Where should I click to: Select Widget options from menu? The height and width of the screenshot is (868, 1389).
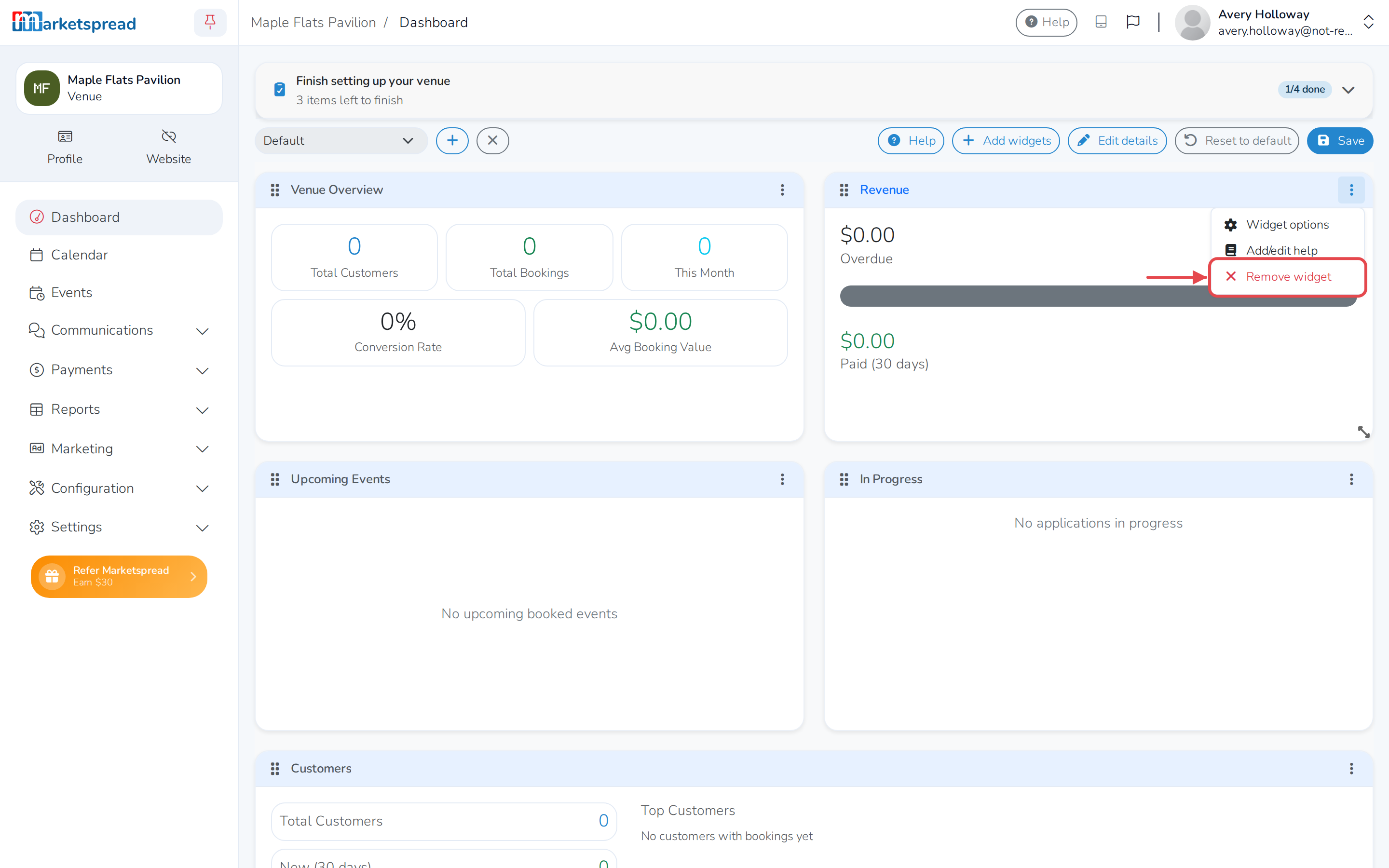click(x=1287, y=225)
